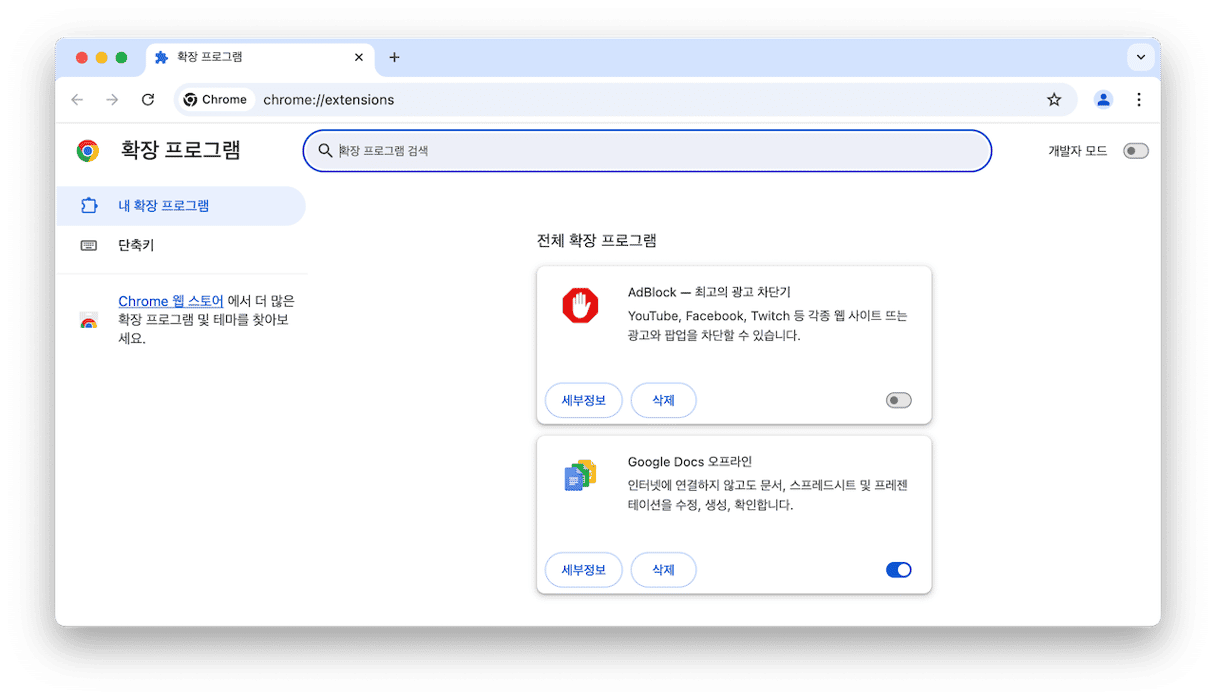Screen dimensions: 1216x699
Task: Click the green full-screen window button
Action: [122, 57]
